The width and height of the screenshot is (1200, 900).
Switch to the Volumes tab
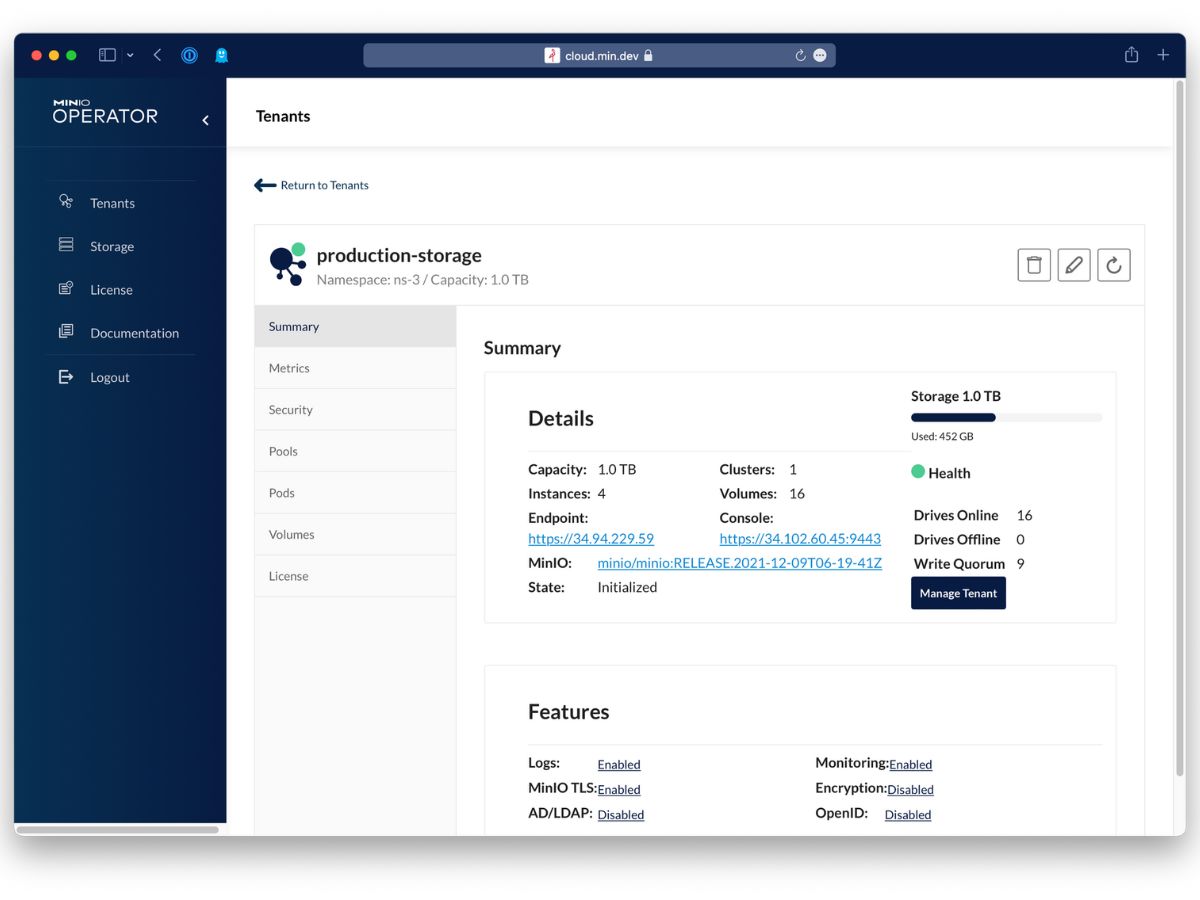355,534
